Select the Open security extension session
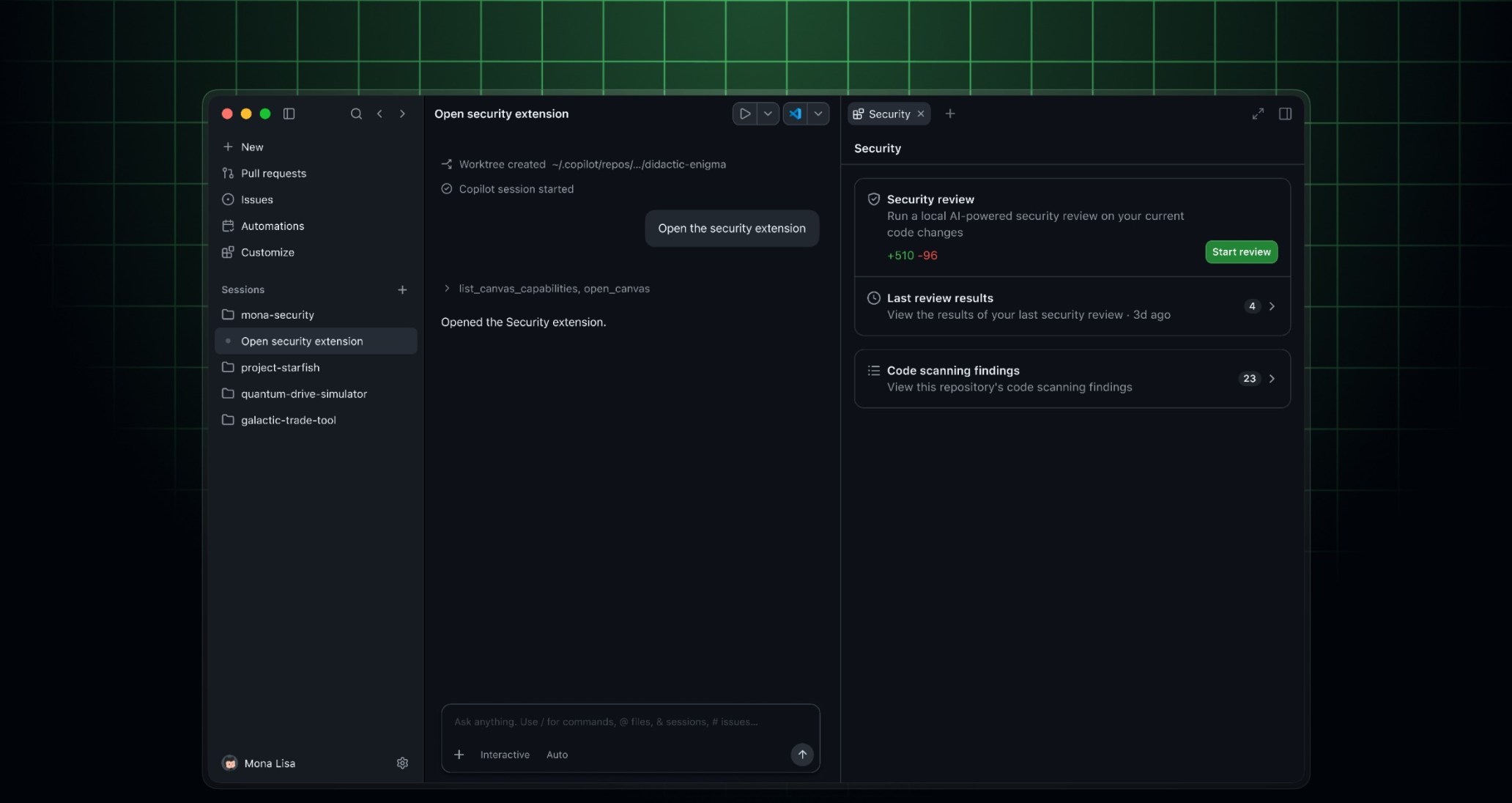Image resolution: width=1512 pixels, height=803 pixels. [x=316, y=341]
